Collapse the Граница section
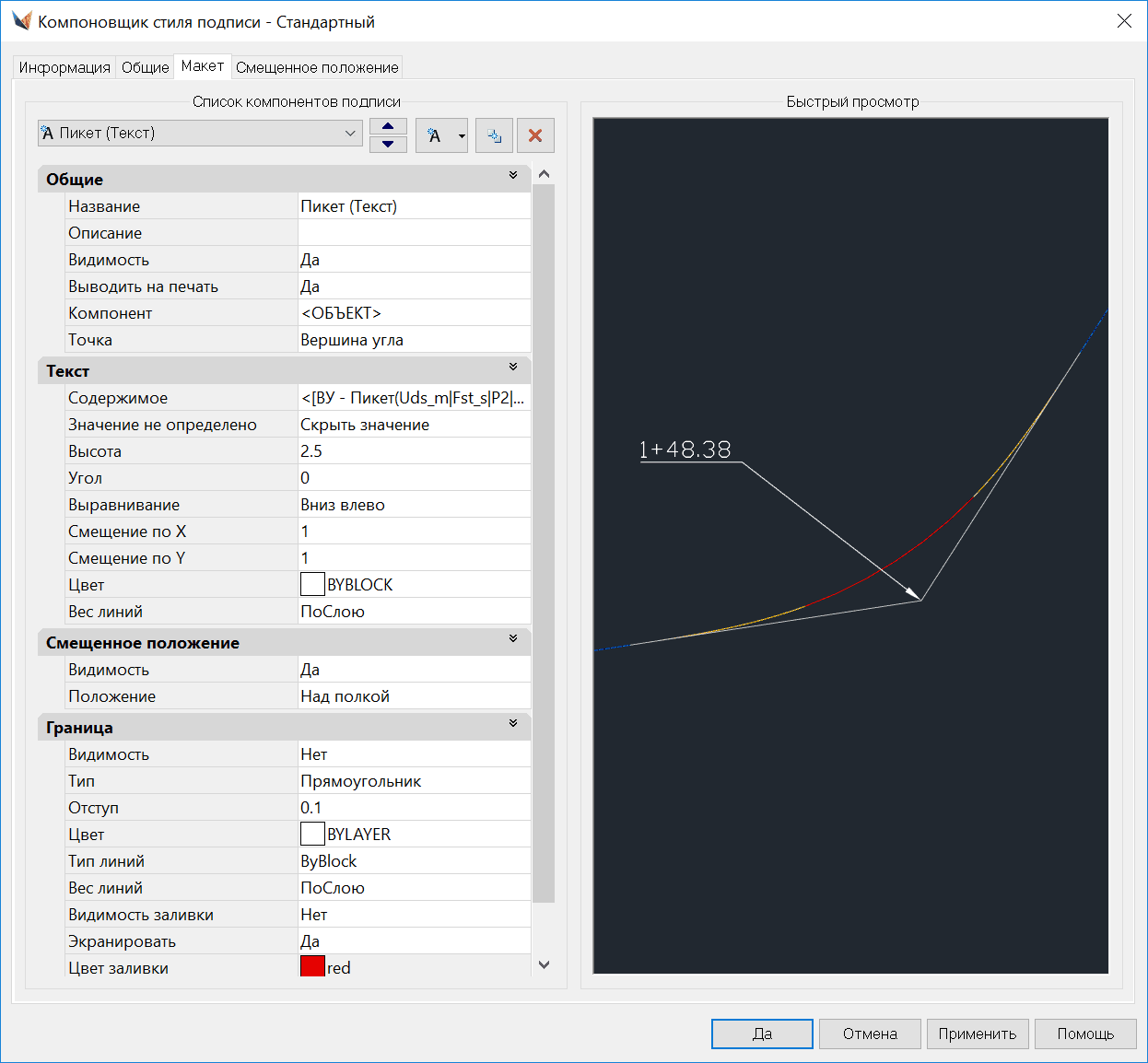This screenshot has width=1148, height=1063. click(x=513, y=724)
